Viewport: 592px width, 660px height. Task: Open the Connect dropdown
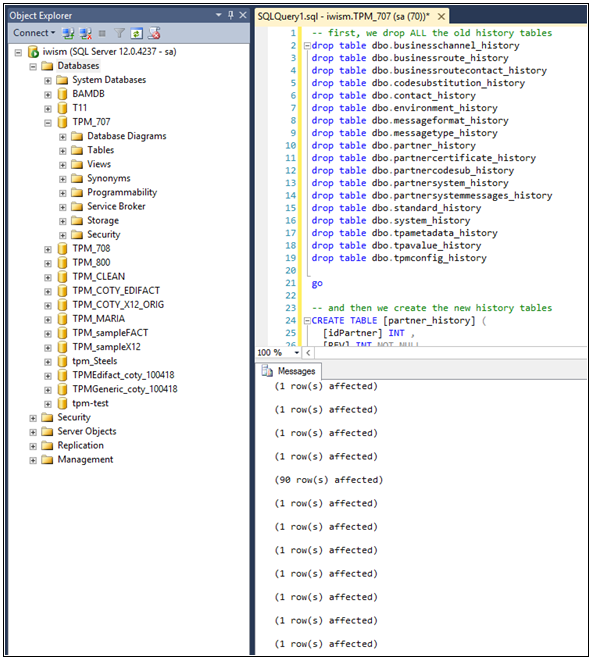(x=34, y=33)
